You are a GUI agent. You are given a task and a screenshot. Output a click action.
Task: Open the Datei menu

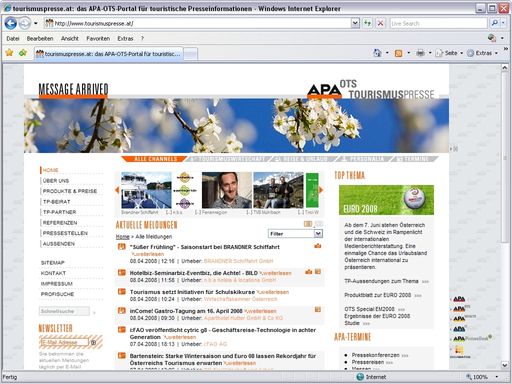(13, 39)
